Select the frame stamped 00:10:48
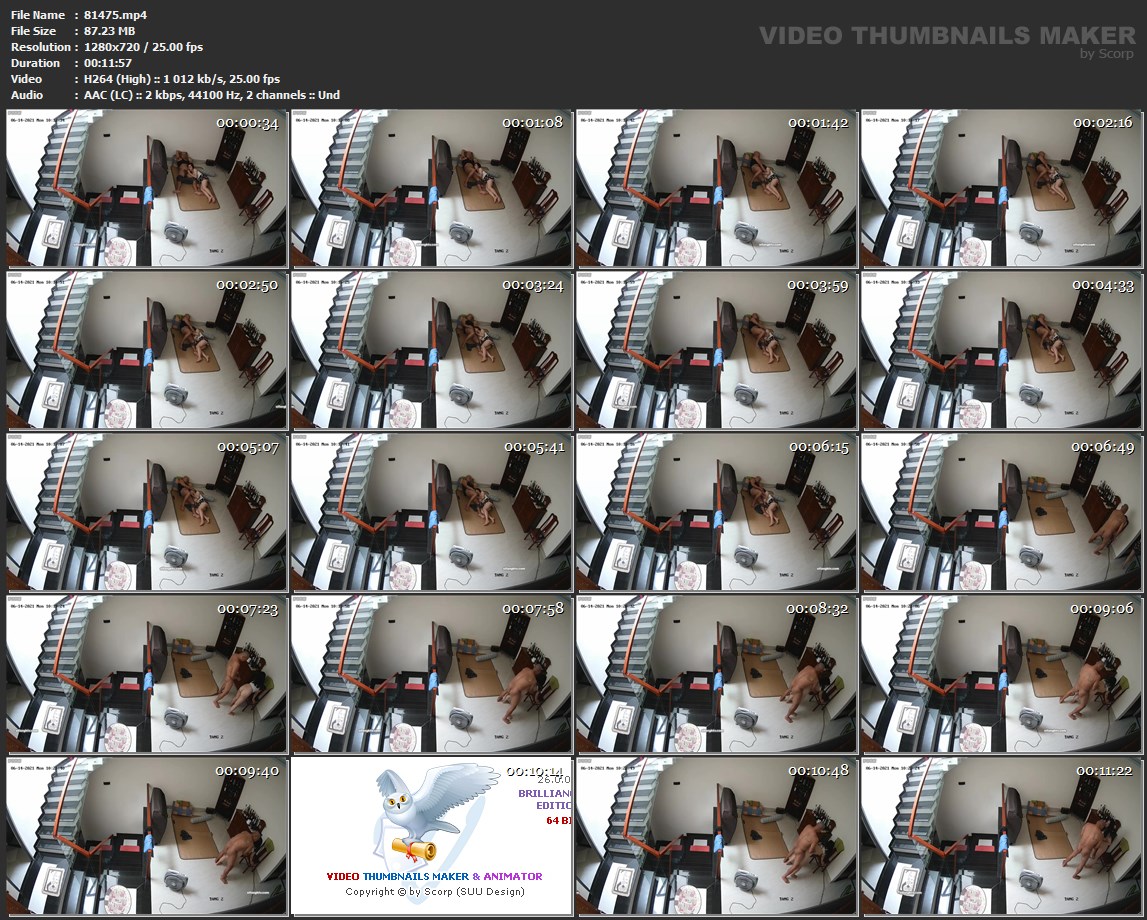This screenshot has width=1147, height=920. [717, 836]
